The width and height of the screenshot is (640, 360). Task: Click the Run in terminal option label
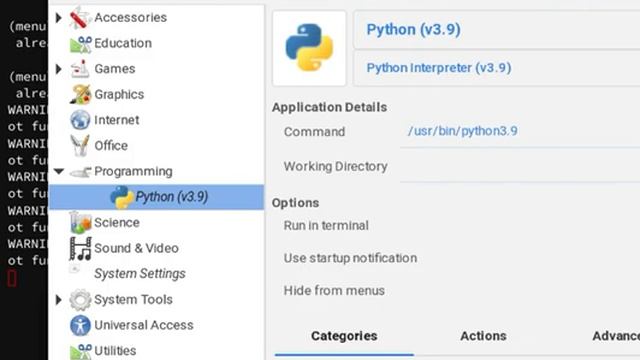(x=326, y=226)
